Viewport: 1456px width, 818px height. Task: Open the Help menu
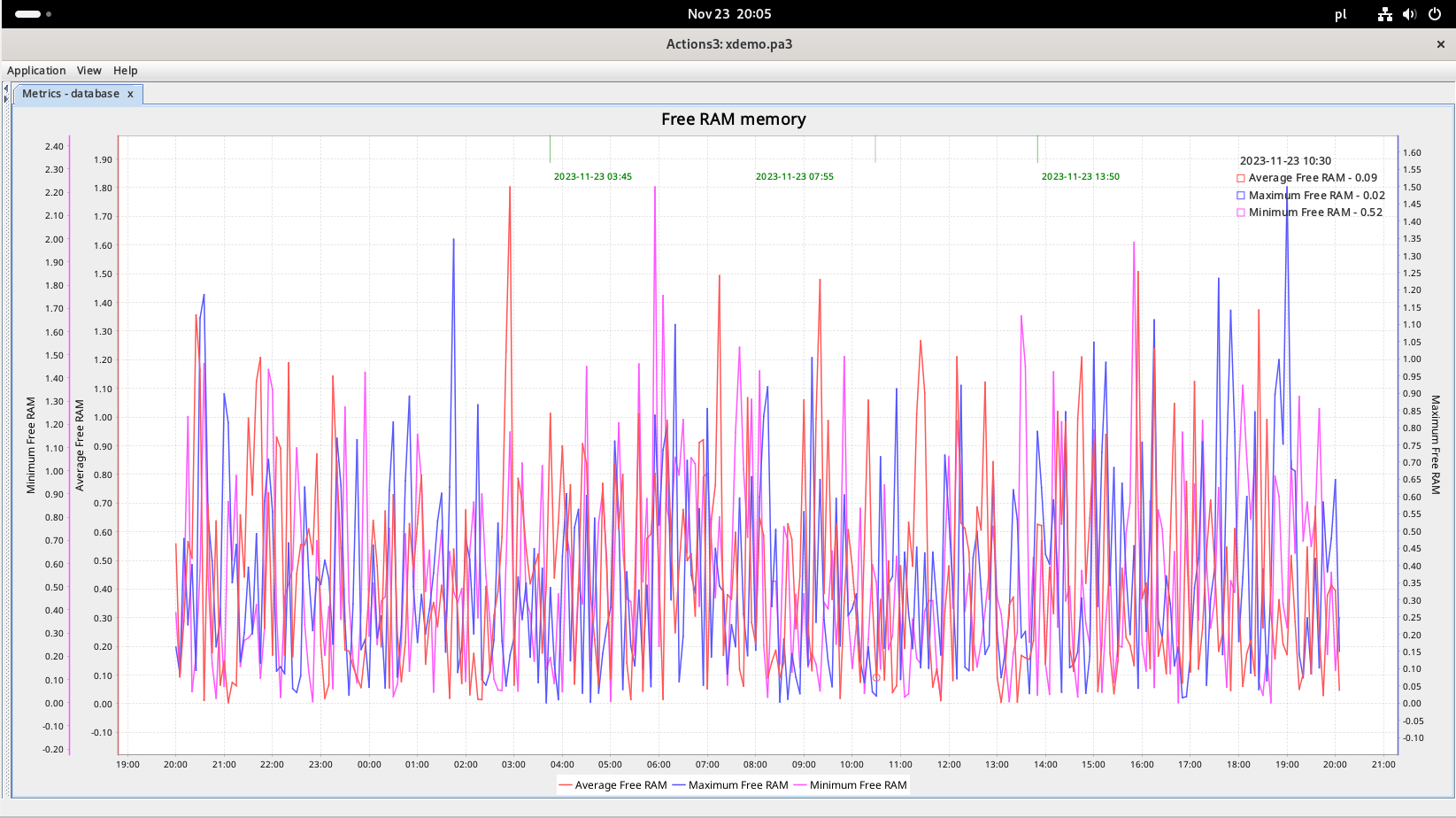126,71
